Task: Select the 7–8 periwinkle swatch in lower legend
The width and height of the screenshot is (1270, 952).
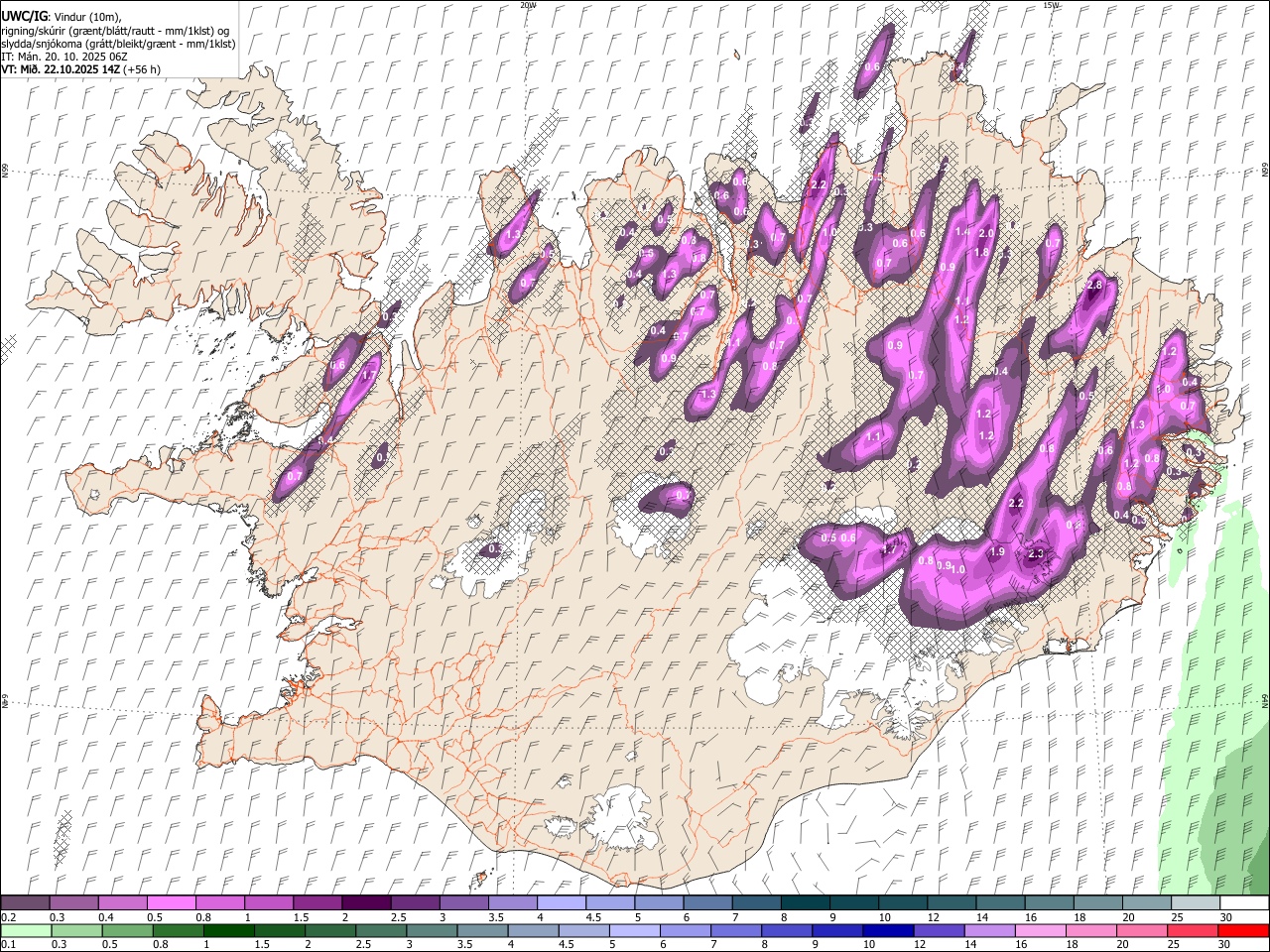Action: pyautogui.click(x=735, y=931)
